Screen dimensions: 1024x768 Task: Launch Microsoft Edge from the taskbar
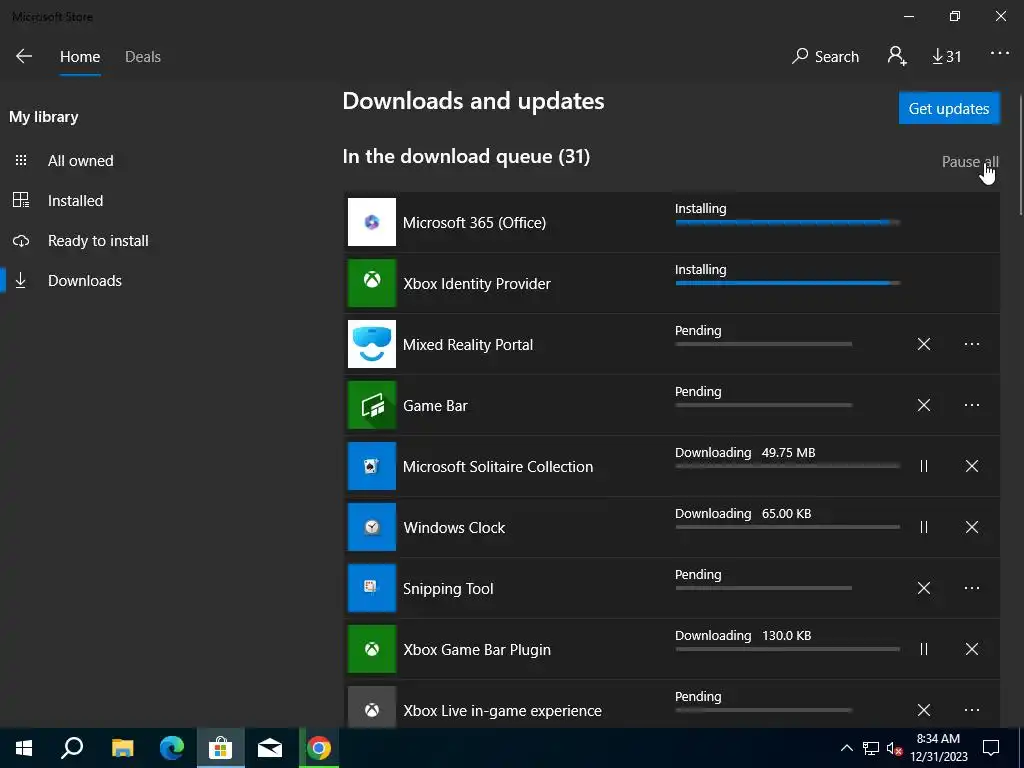[172, 748]
